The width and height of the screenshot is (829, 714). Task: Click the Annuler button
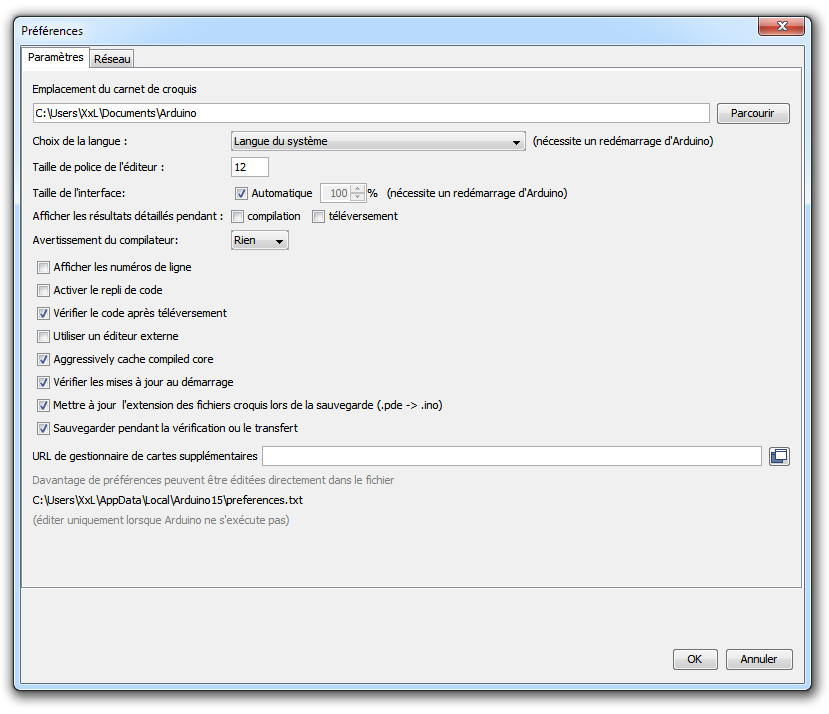[x=759, y=659]
